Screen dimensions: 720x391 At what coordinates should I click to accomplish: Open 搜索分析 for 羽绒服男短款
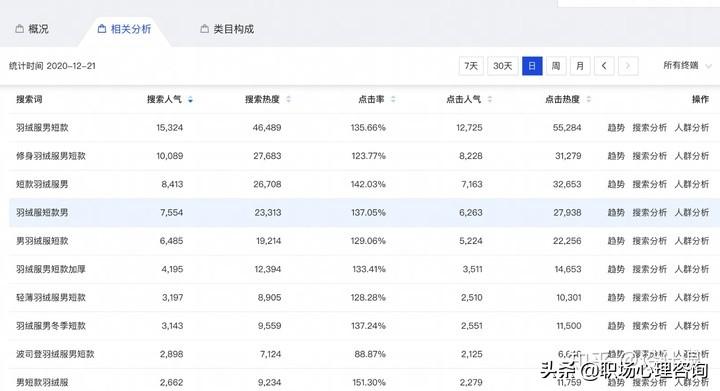(x=649, y=128)
